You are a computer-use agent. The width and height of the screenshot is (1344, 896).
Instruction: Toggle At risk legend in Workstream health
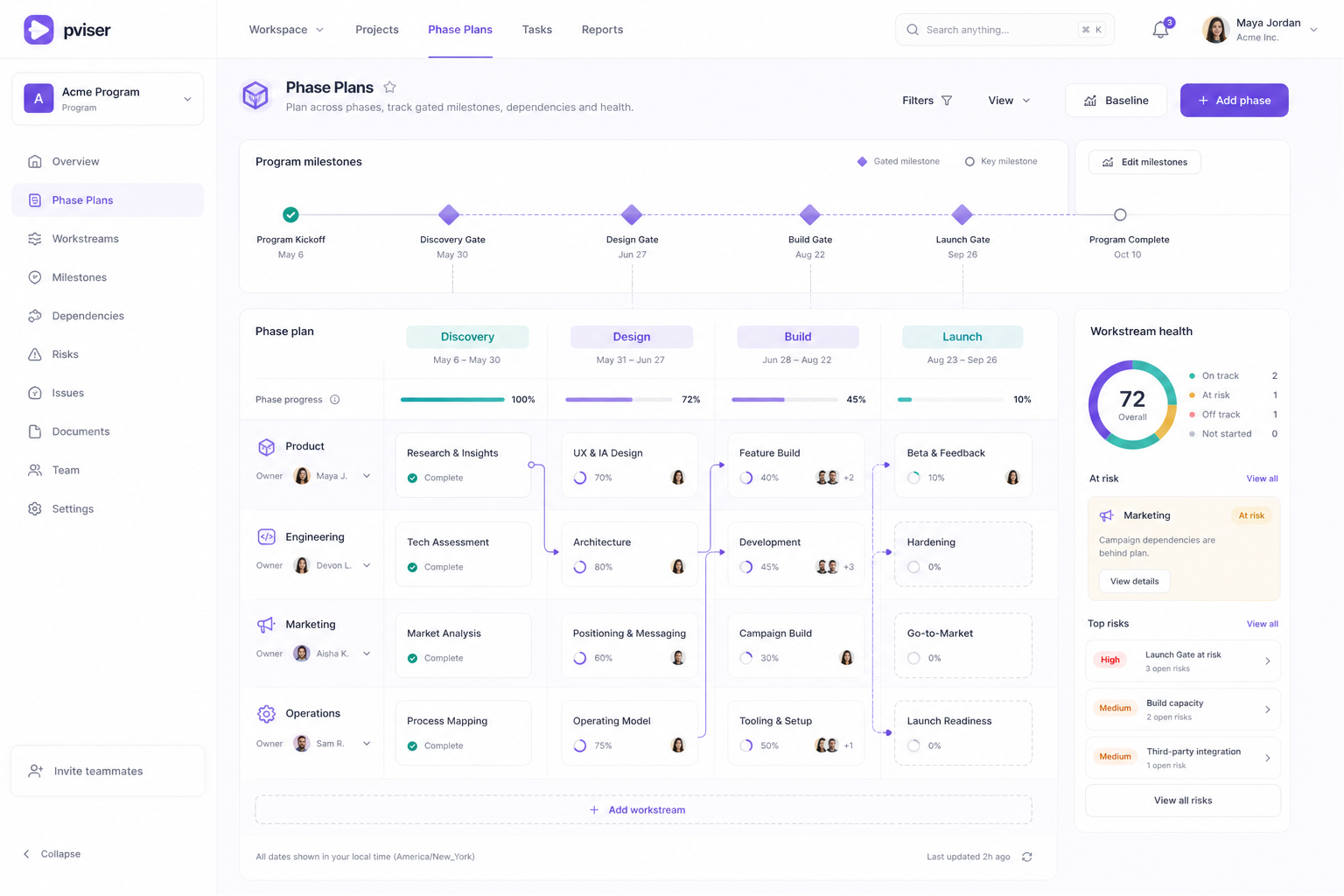coord(1233,395)
